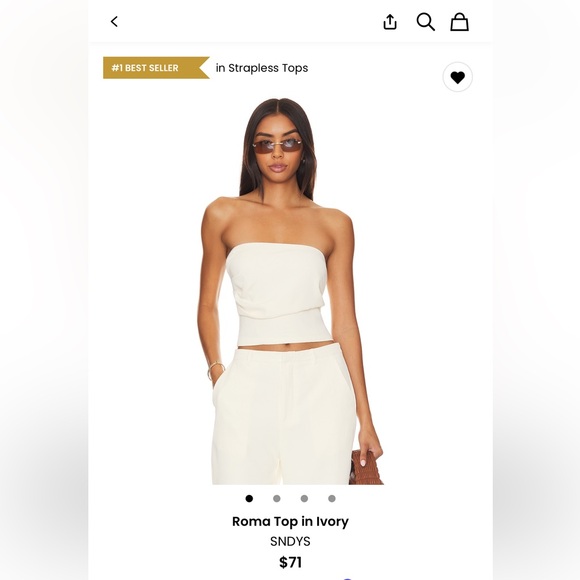Click the sunglasses in the product photo
Image resolution: width=580 pixels, height=580 pixels.
(x=277, y=146)
